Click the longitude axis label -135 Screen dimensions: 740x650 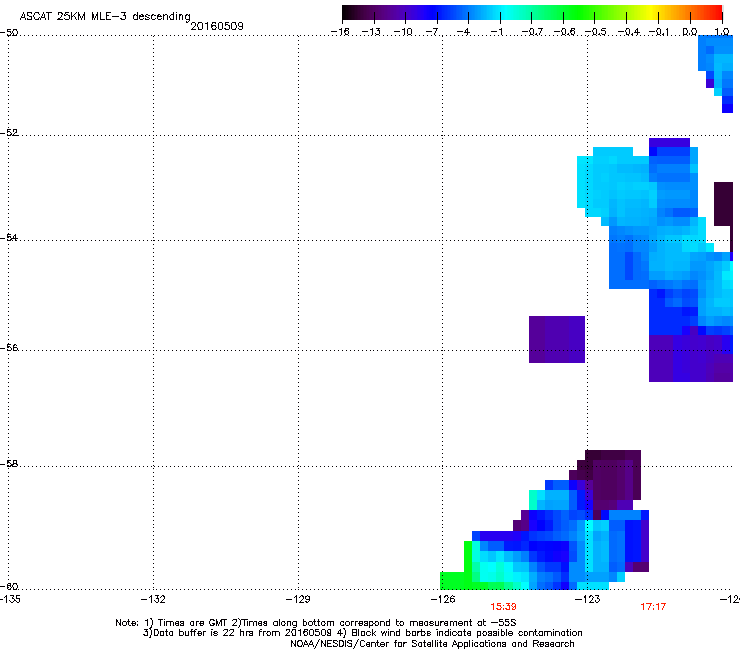pos(10,599)
